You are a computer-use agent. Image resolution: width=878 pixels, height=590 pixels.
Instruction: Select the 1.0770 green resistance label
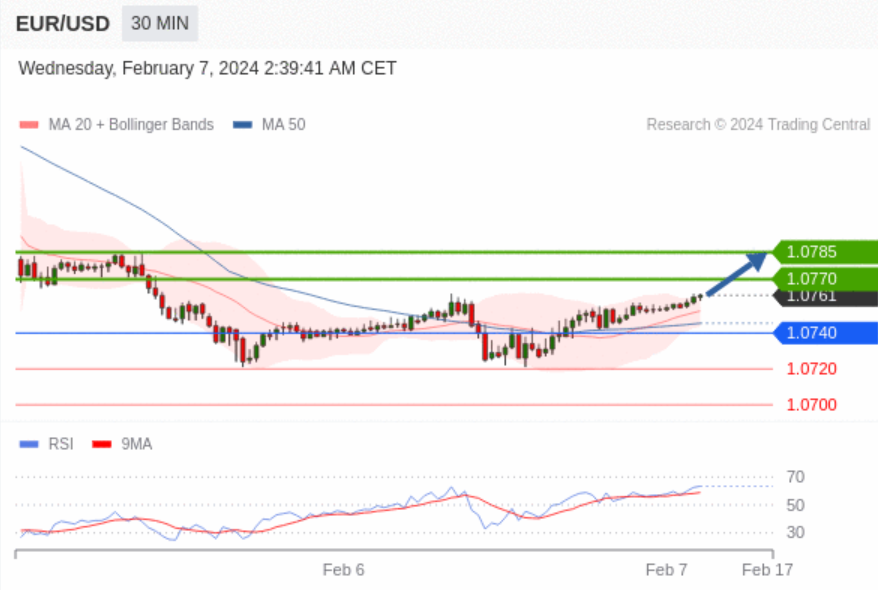(x=825, y=279)
